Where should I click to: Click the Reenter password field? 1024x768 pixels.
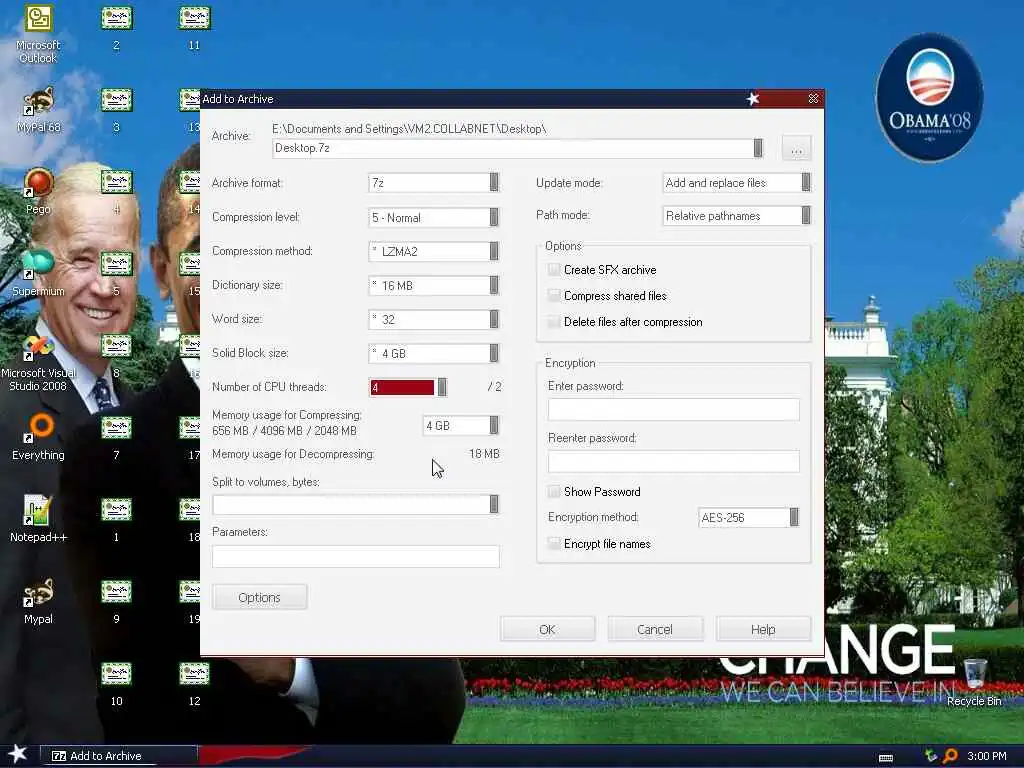coord(673,461)
